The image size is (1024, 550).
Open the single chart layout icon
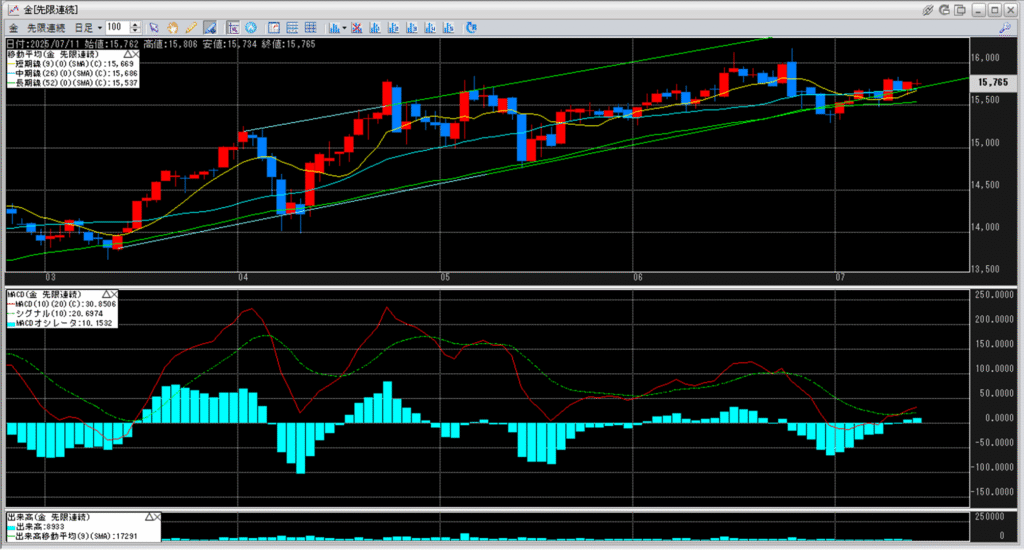[274, 27]
